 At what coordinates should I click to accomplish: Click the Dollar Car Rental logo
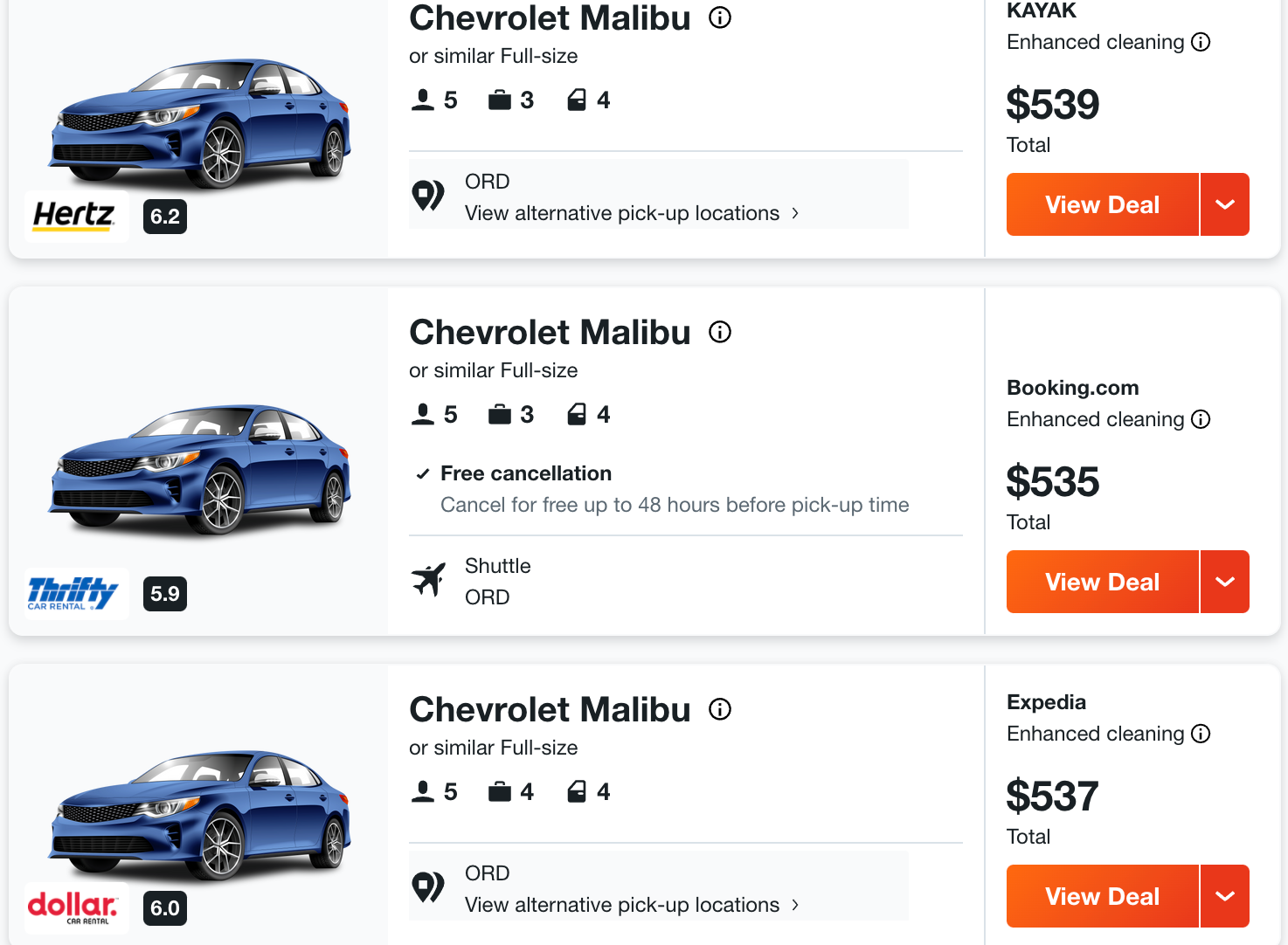(x=75, y=907)
